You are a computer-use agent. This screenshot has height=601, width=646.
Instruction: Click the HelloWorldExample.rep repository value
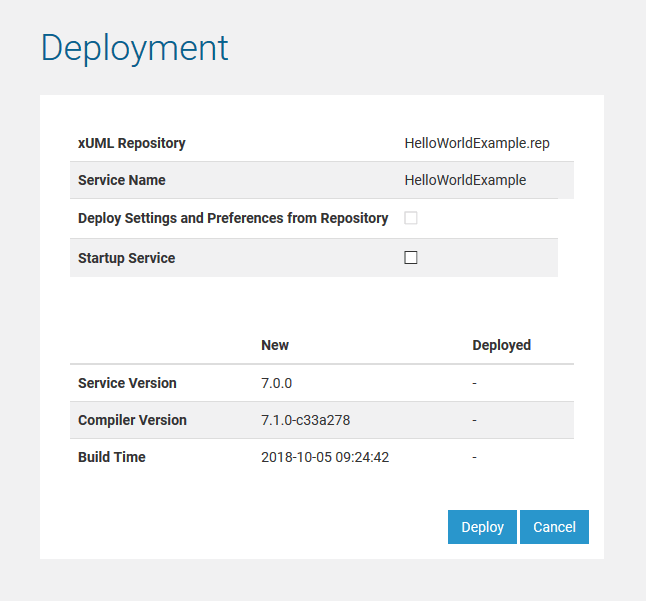click(x=477, y=143)
